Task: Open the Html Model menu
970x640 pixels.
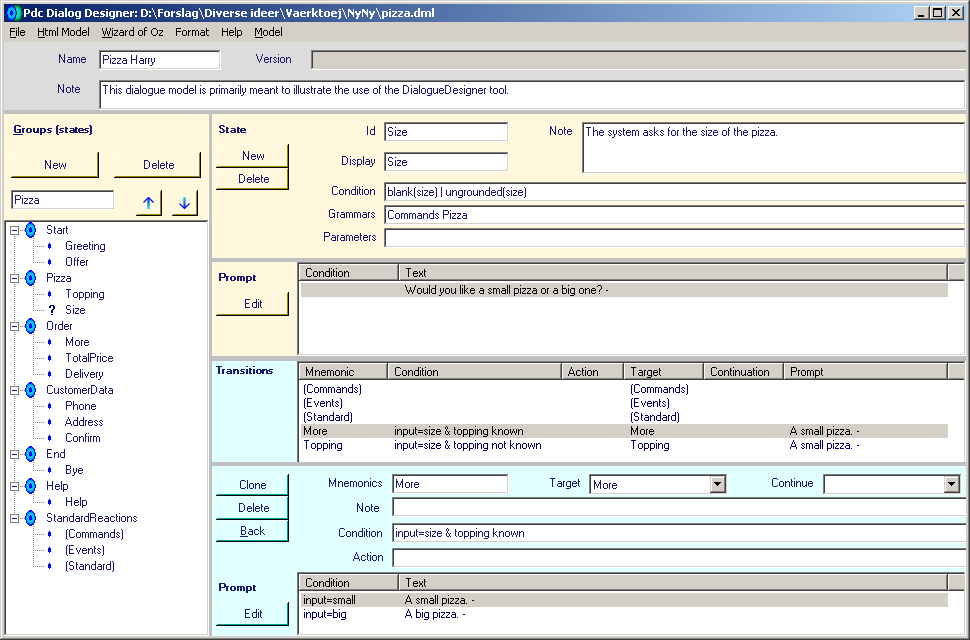Action: (x=63, y=32)
